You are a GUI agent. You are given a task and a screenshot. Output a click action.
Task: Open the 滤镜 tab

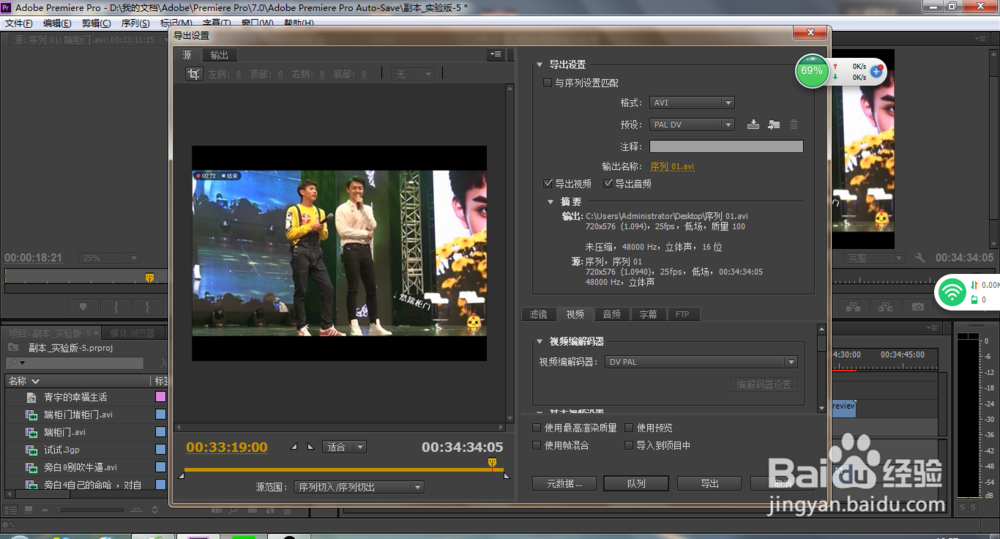[x=538, y=314]
